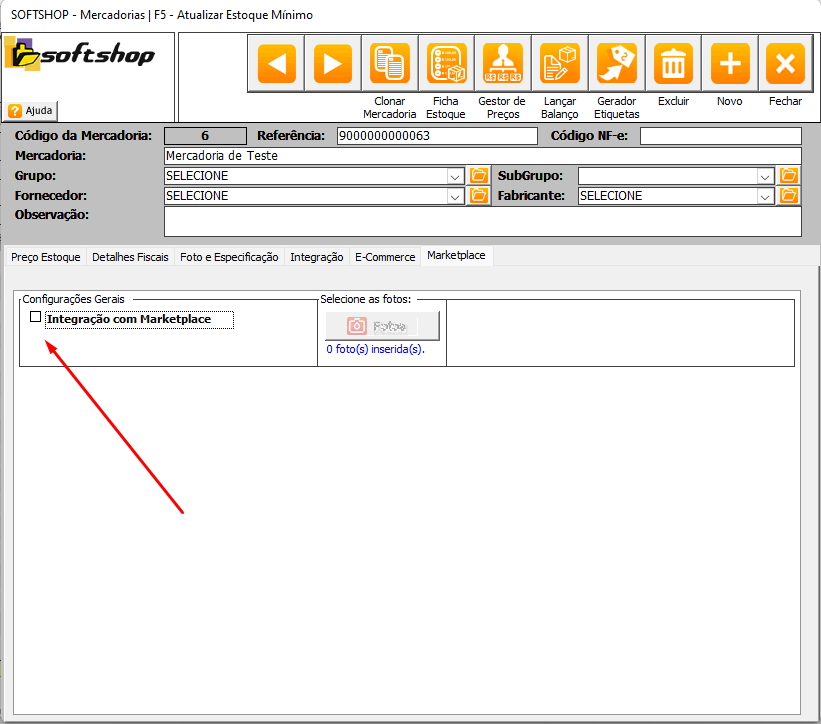821x724 pixels.
Task: Click the Lançar Balanço icon
Action: (559, 64)
